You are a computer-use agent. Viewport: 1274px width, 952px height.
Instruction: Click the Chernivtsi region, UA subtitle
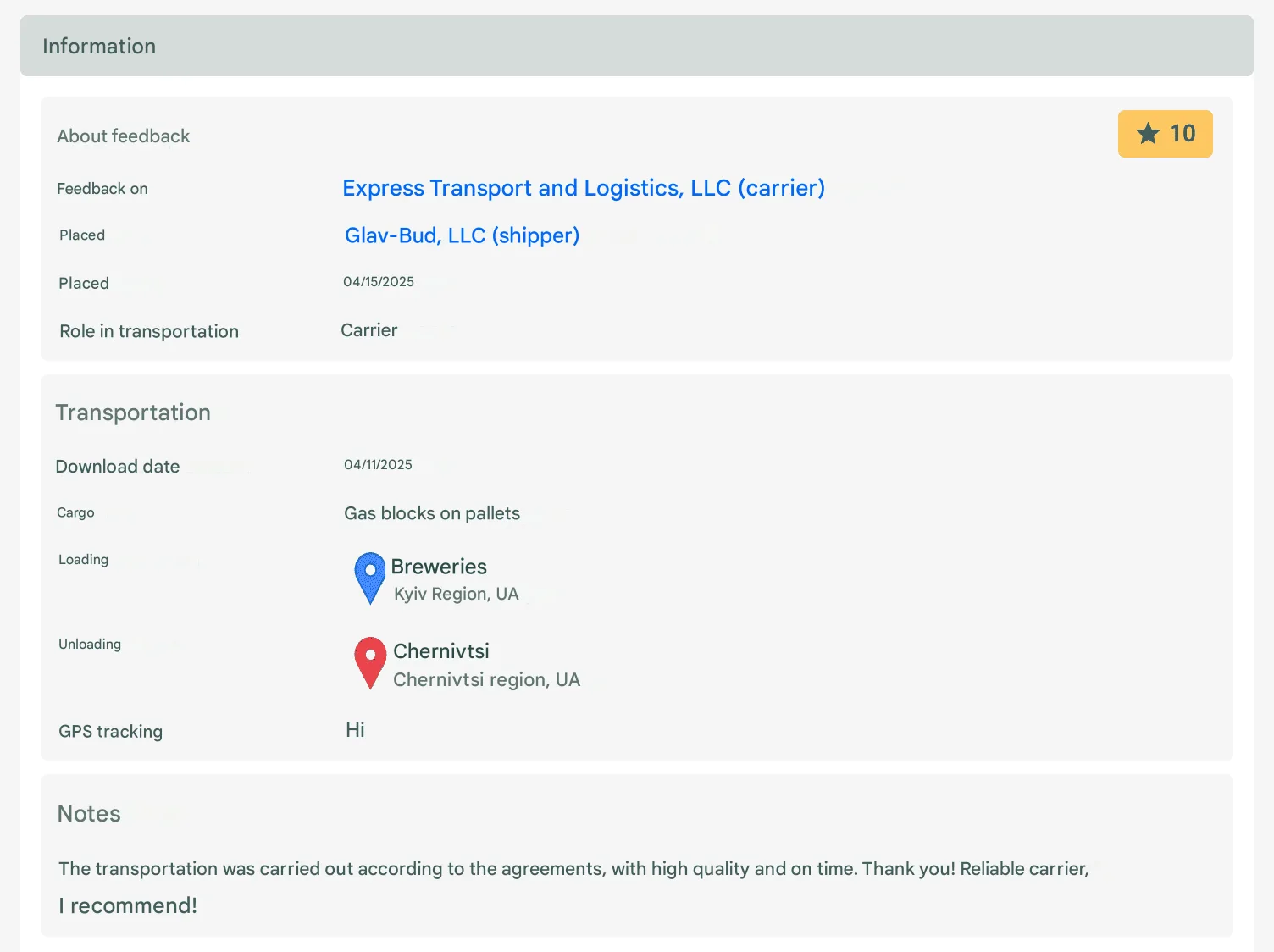[487, 679]
